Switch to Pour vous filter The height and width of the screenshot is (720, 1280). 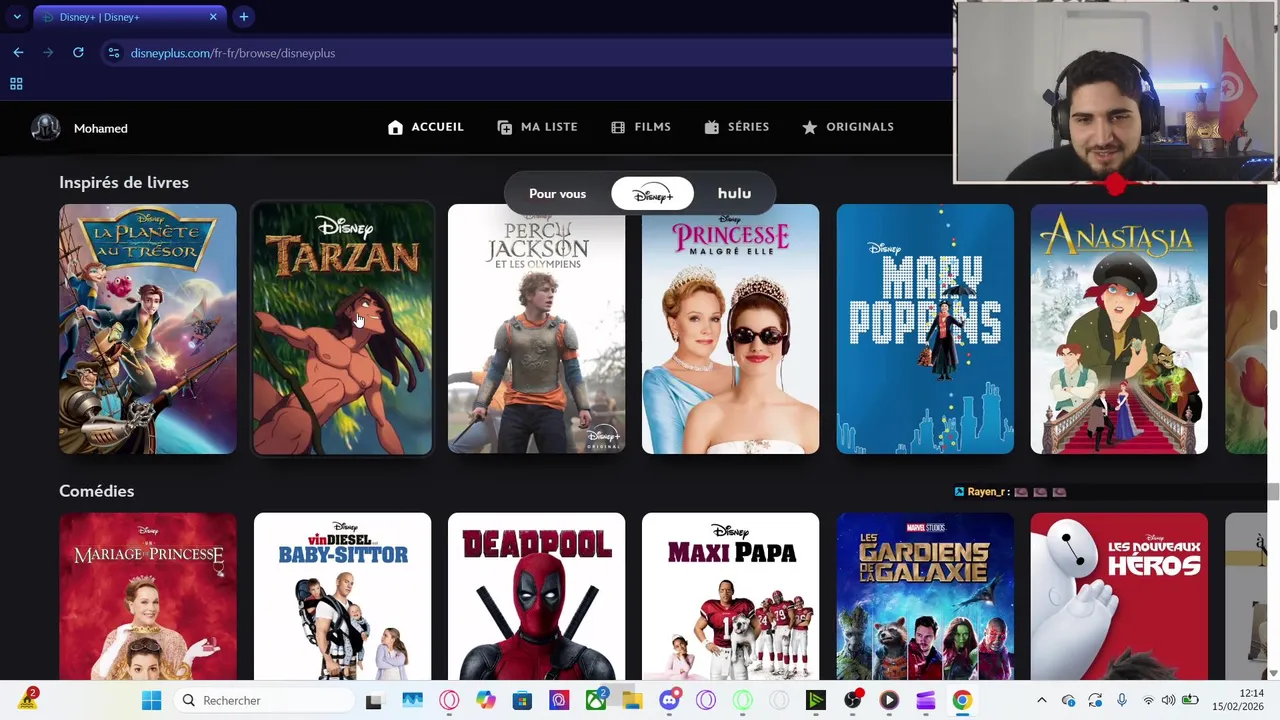click(557, 194)
